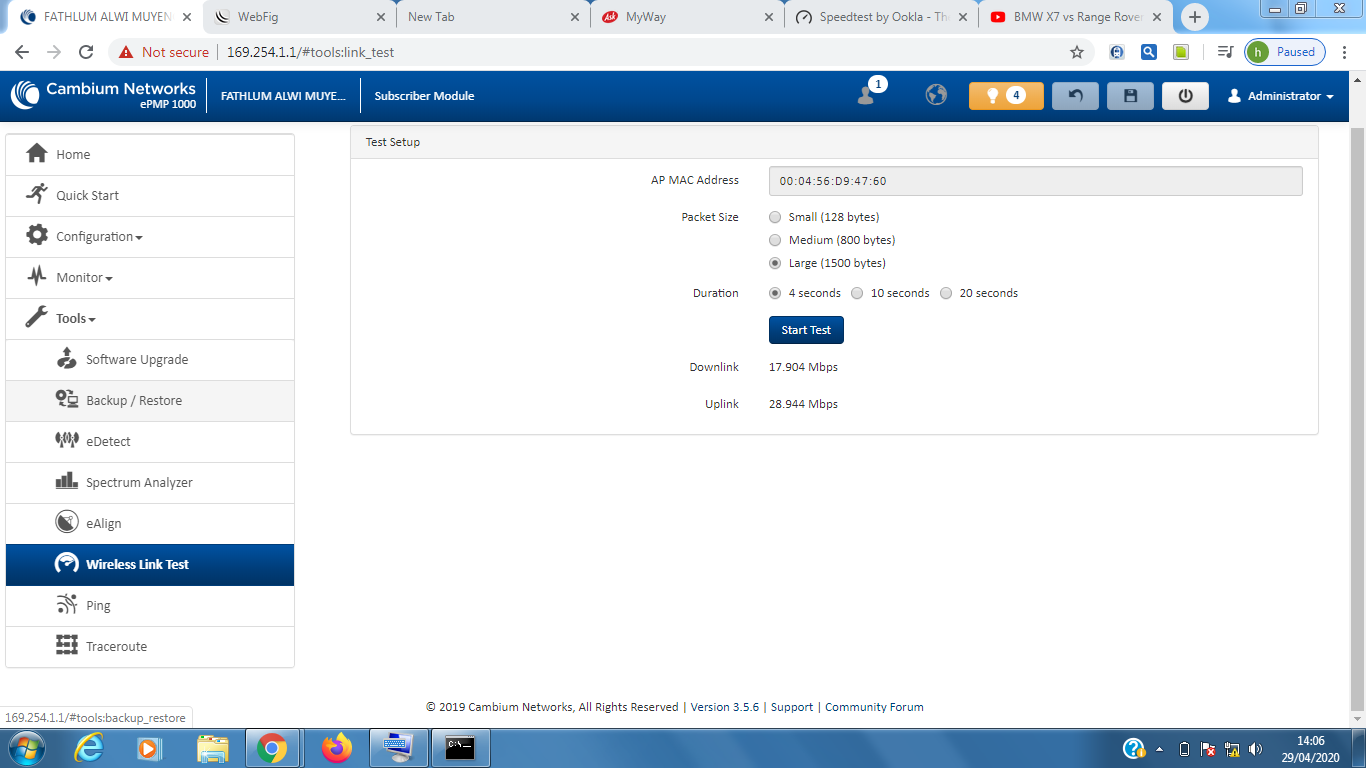
Task: Click the undo changes arrow icon
Action: [x=1075, y=96]
